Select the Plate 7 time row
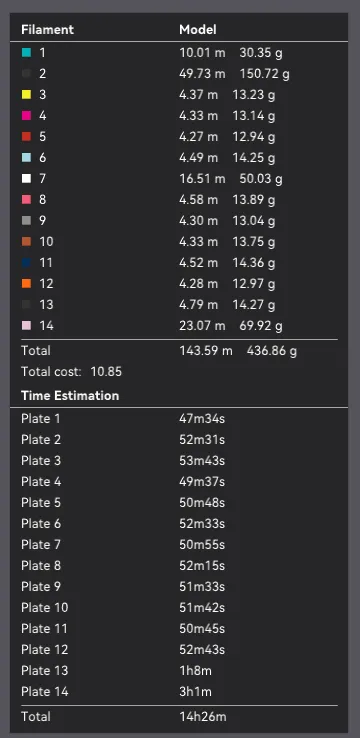Image resolution: width=360 pixels, height=738 pixels. pyautogui.click(x=179, y=545)
